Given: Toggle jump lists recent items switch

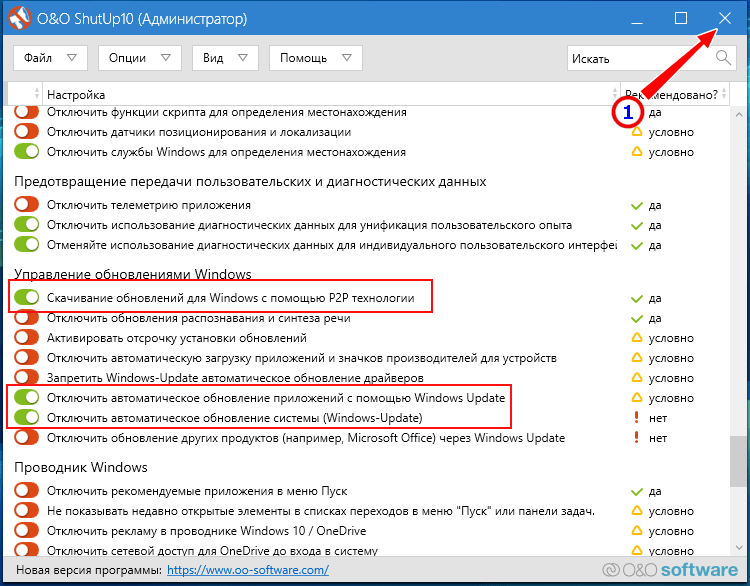Looking at the screenshot, I should (26, 510).
